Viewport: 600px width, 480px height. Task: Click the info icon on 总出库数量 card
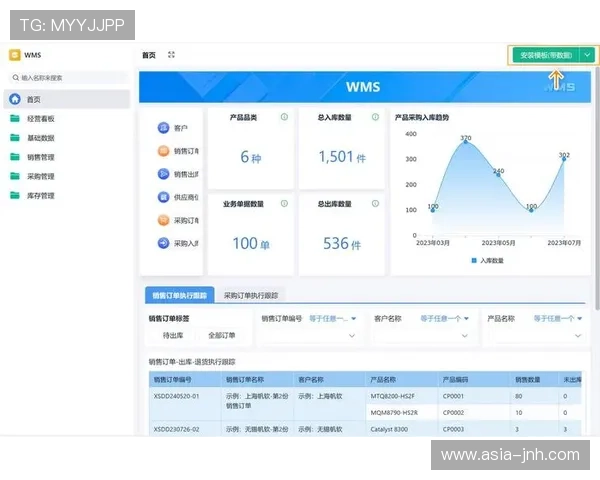pyautogui.click(x=374, y=203)
